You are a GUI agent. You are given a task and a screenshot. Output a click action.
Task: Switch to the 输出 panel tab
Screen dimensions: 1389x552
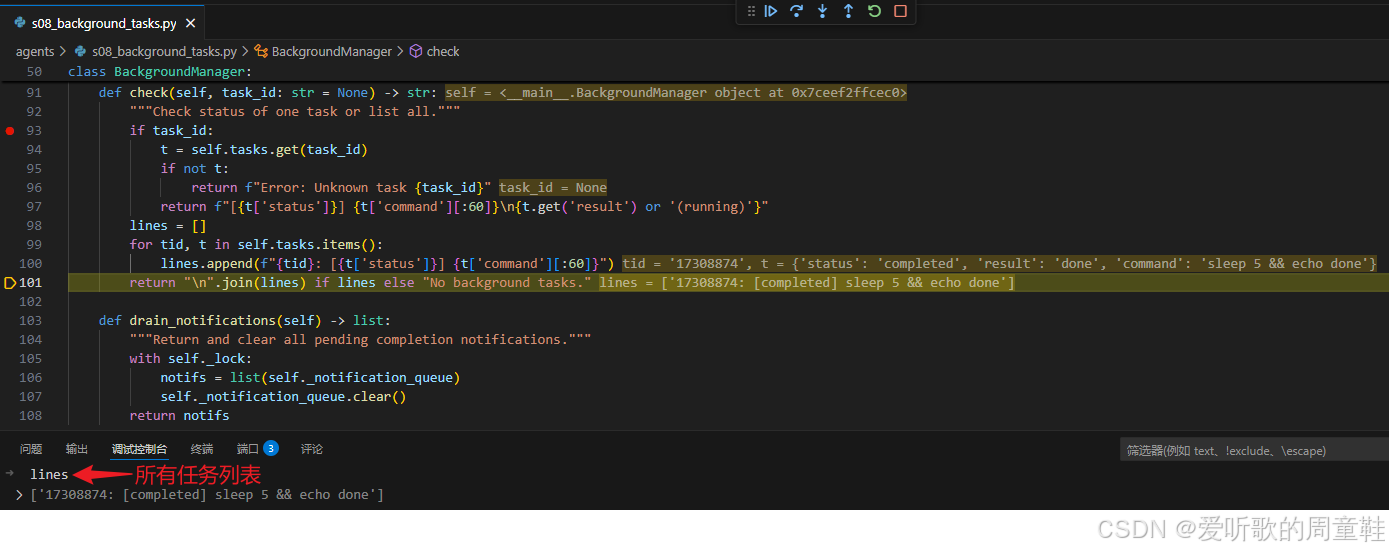coord(77,449)
